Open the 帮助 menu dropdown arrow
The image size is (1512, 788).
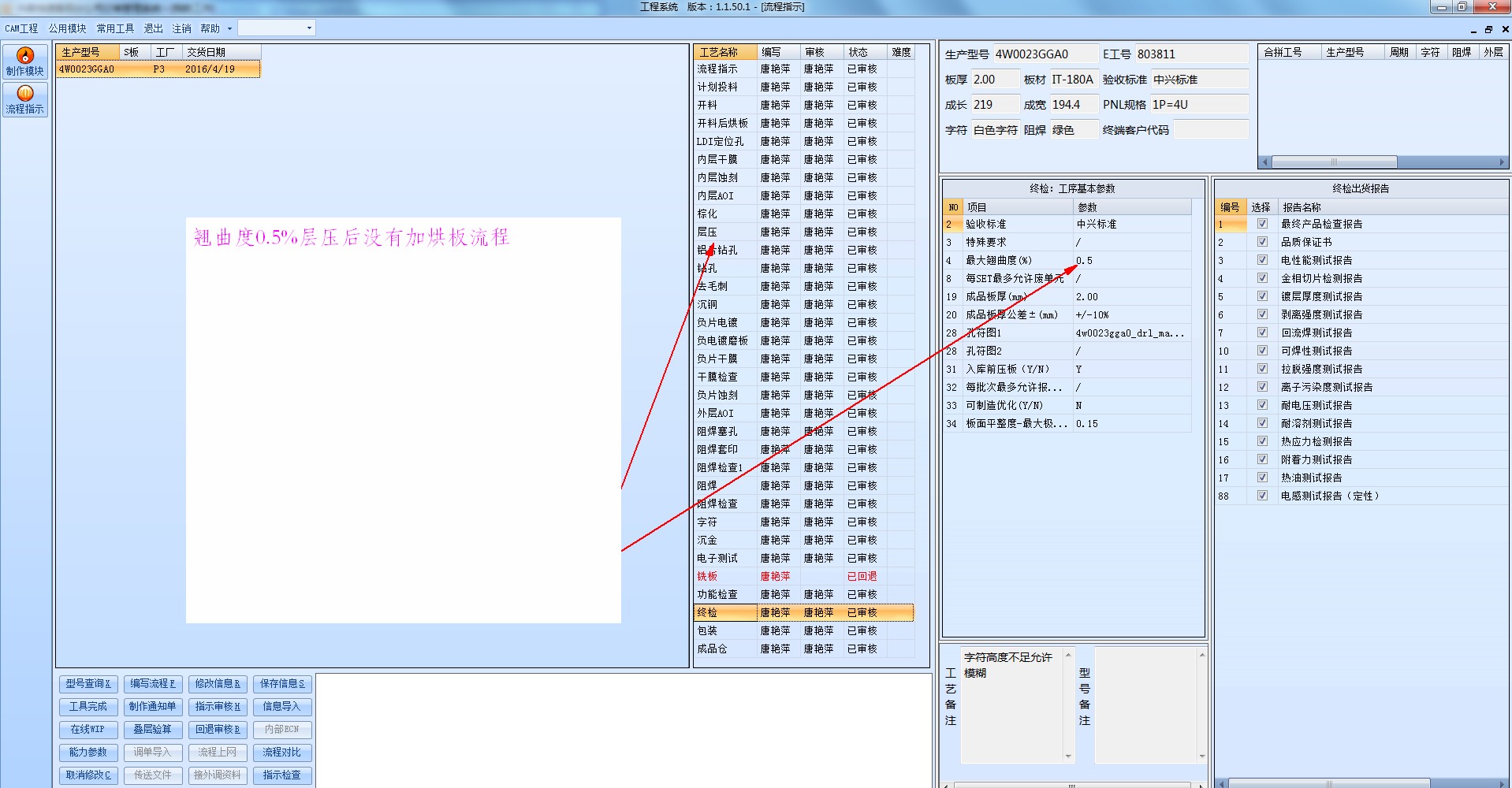pyautogui.click(x=229, y=28)
